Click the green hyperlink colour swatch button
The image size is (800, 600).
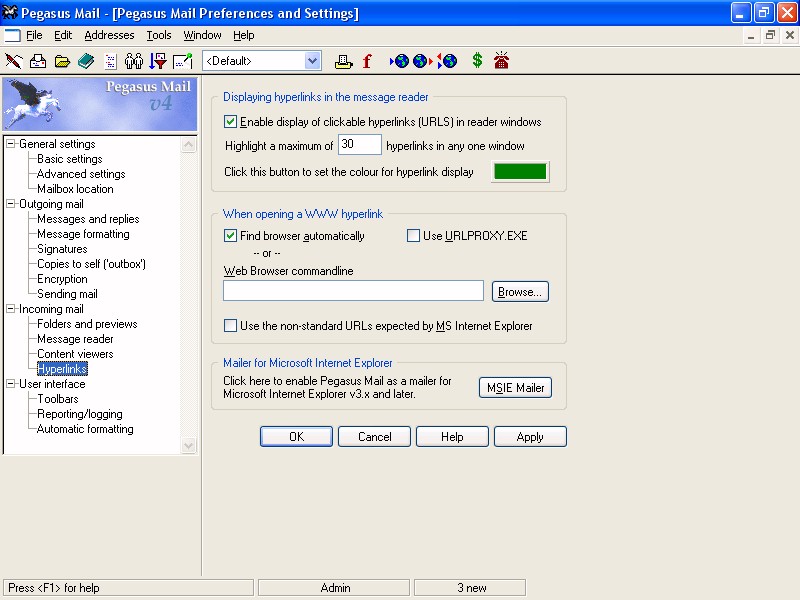coord(520,171)
